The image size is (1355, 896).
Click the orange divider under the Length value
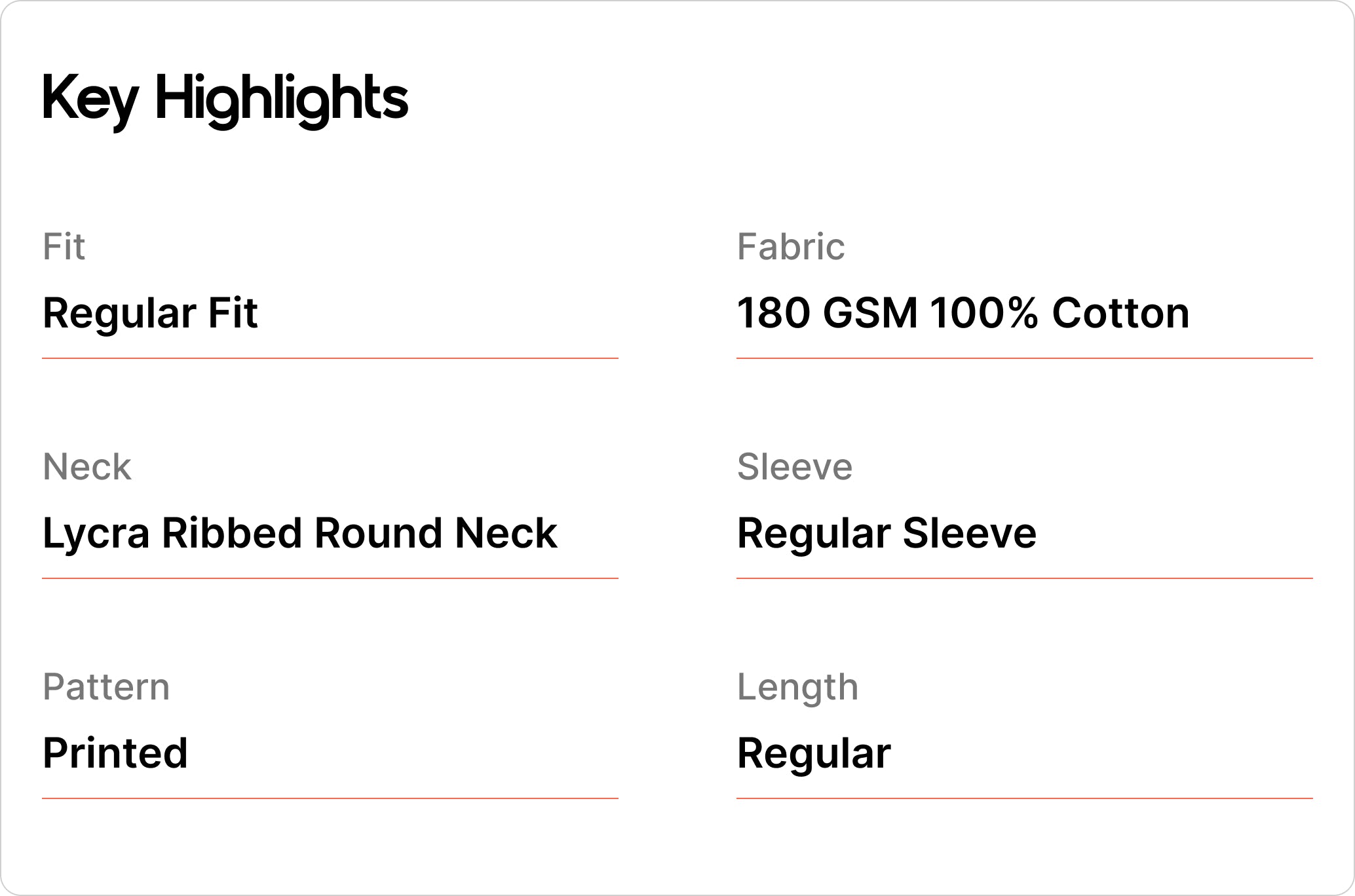coord(1024,798)
